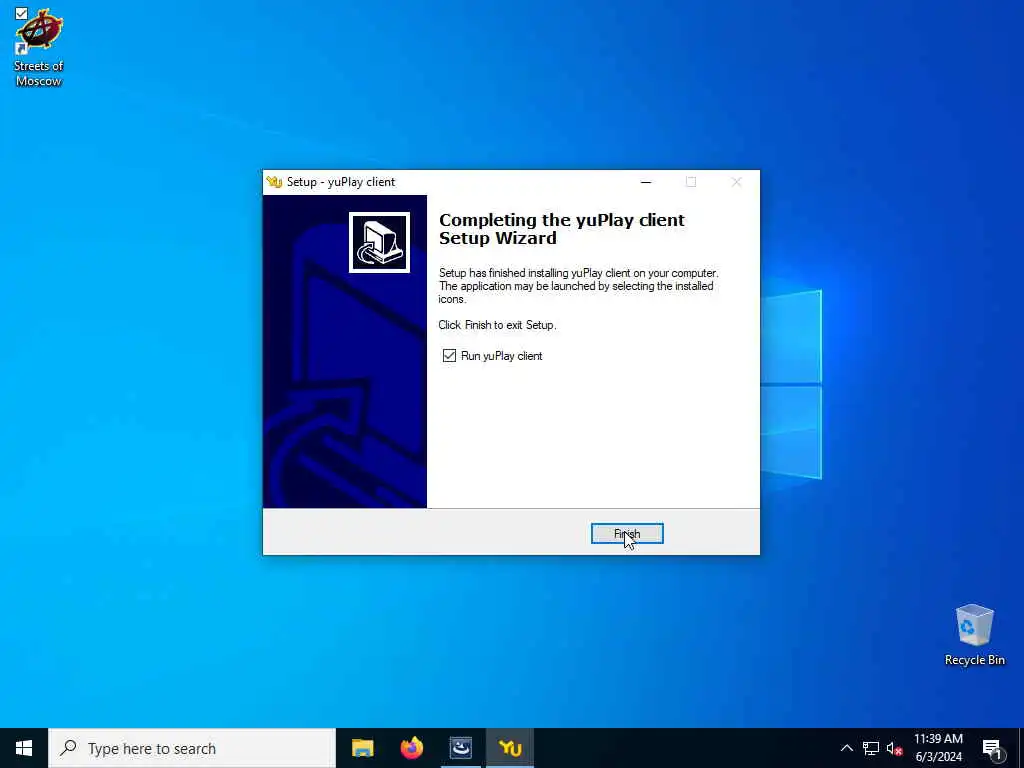1024x768 pixels.
Task: Open File Explorer from the taskbar
Action: click(x=362, y=748)
